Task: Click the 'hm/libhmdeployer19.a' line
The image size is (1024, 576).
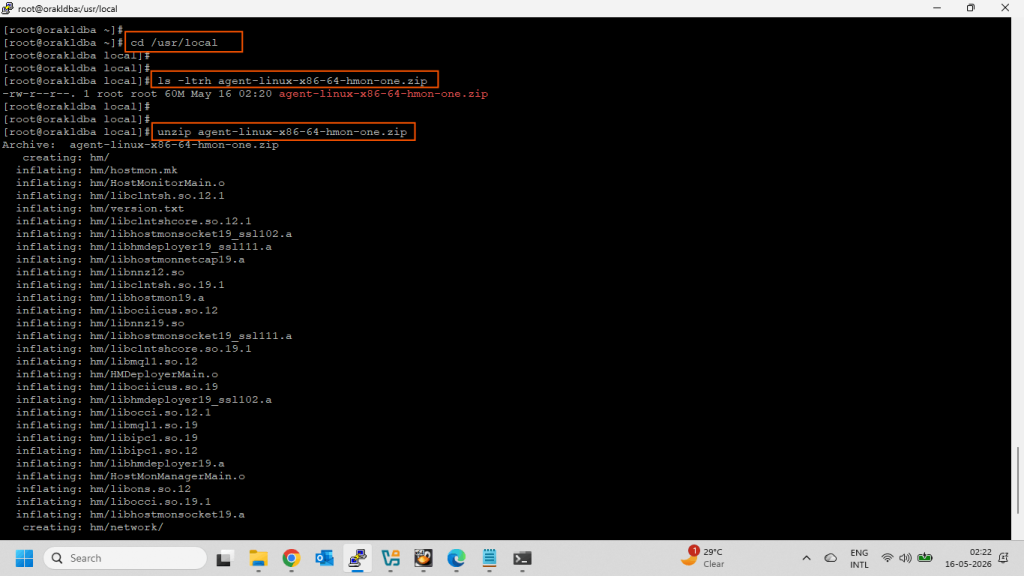Action: tap(120, 464)
